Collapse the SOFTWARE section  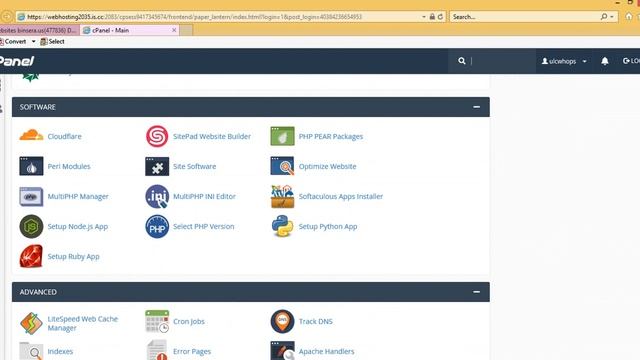point(476,107)
